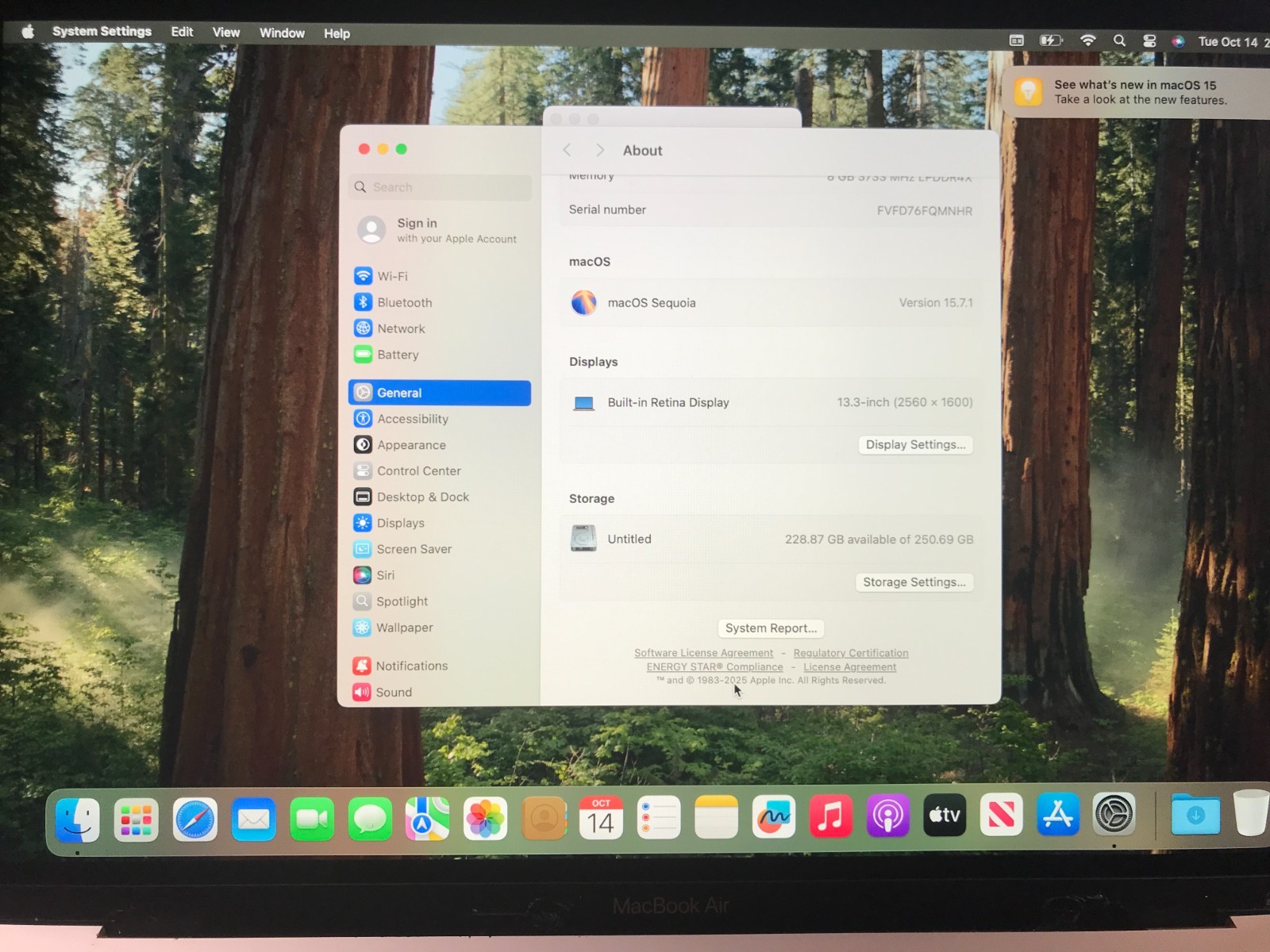Open Notes from the Dock
The width and height of the screenshot is (1270, 952).
(717, 817)
